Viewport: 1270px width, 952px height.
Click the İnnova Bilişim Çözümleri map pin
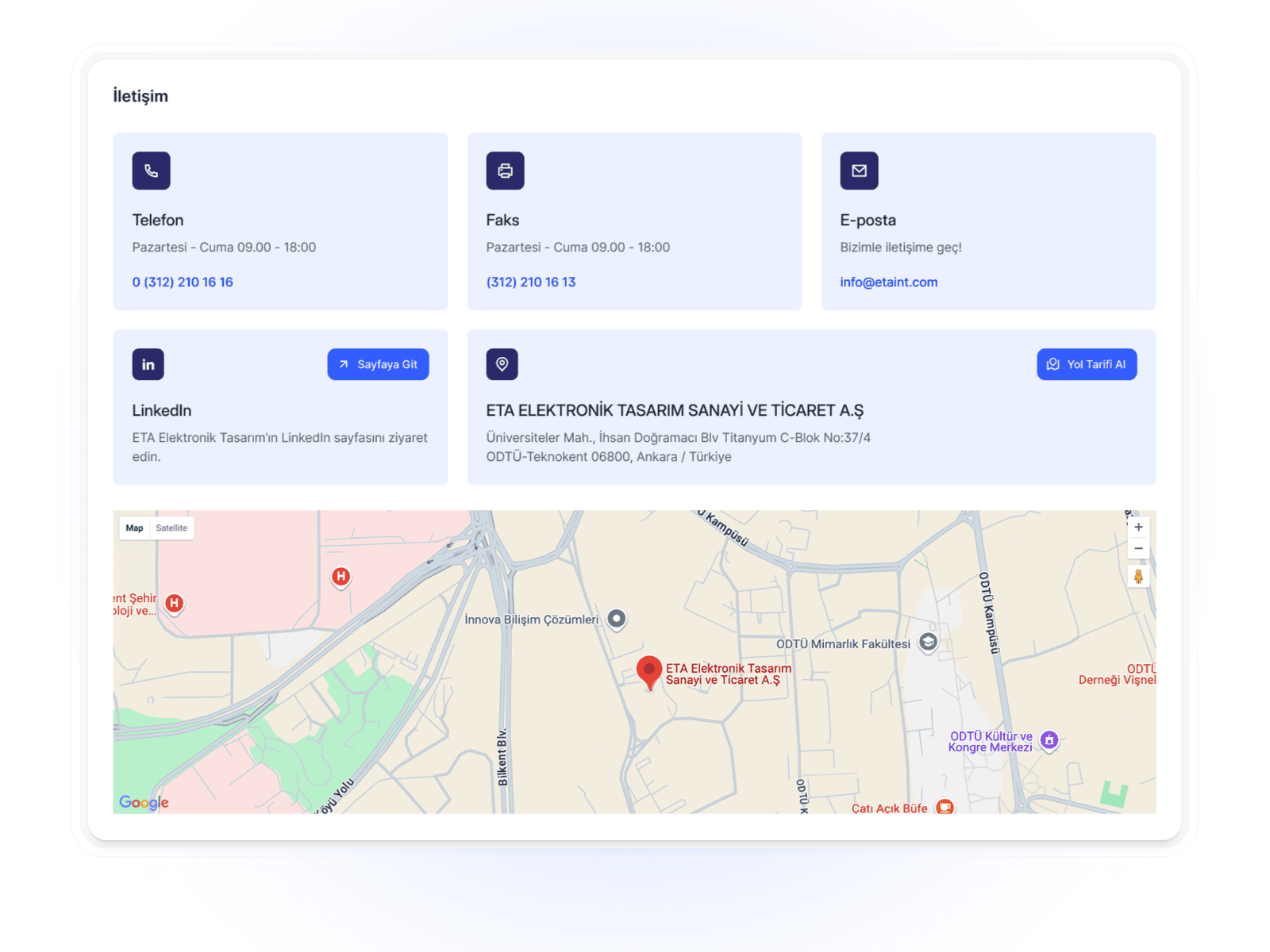[617, 619]
